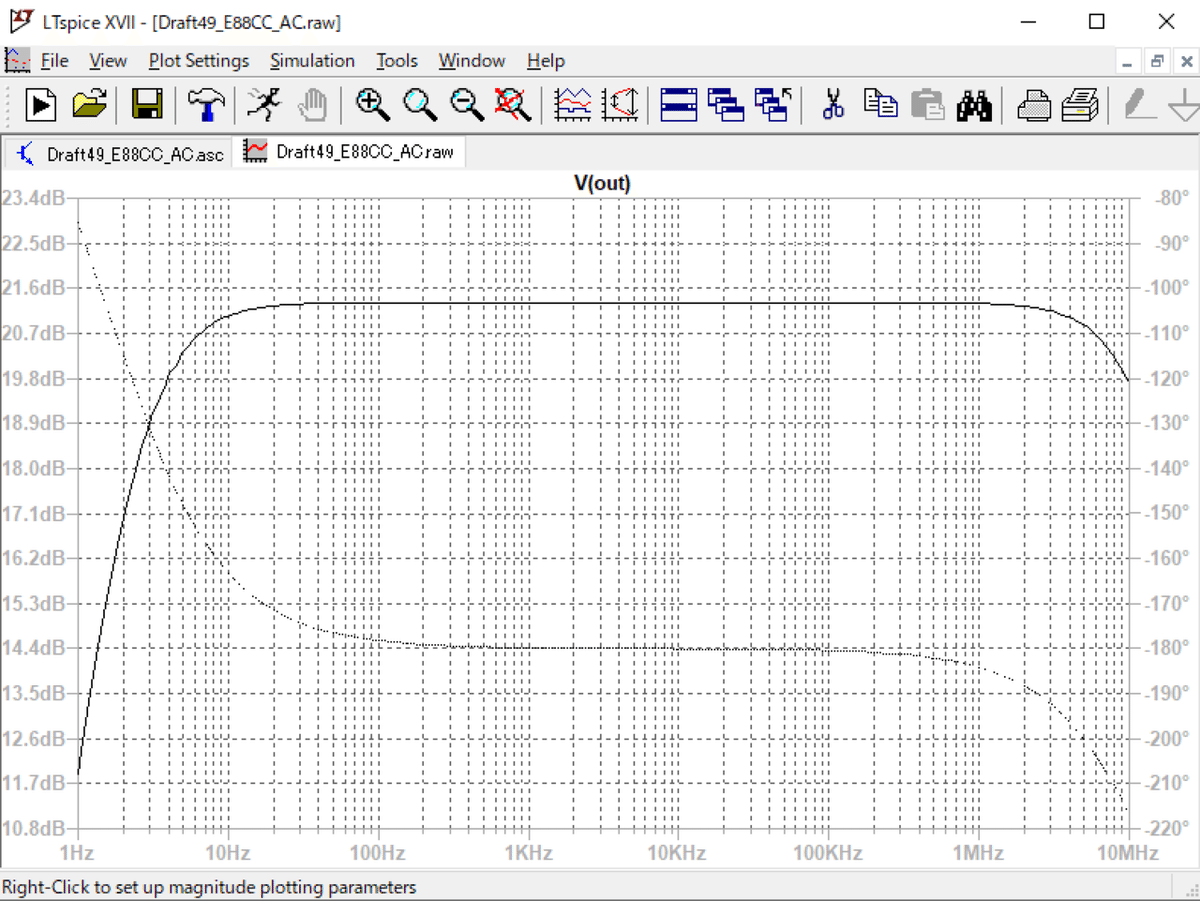Click the scissors Cut icon
Viewport: 1200px width, 901px height.
pos(832,104)
